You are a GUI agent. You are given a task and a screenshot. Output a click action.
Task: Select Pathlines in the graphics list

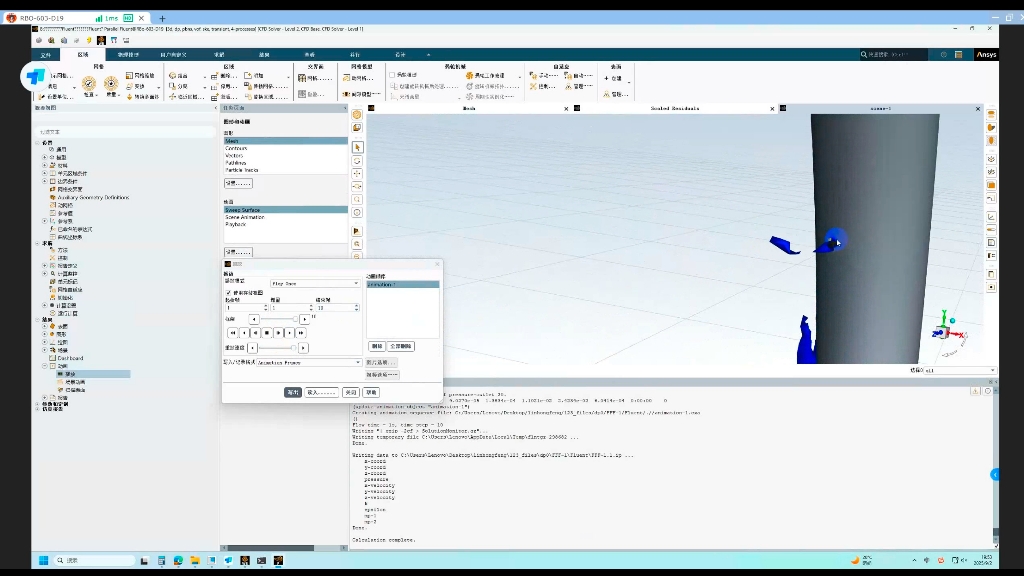pos(236,163)
